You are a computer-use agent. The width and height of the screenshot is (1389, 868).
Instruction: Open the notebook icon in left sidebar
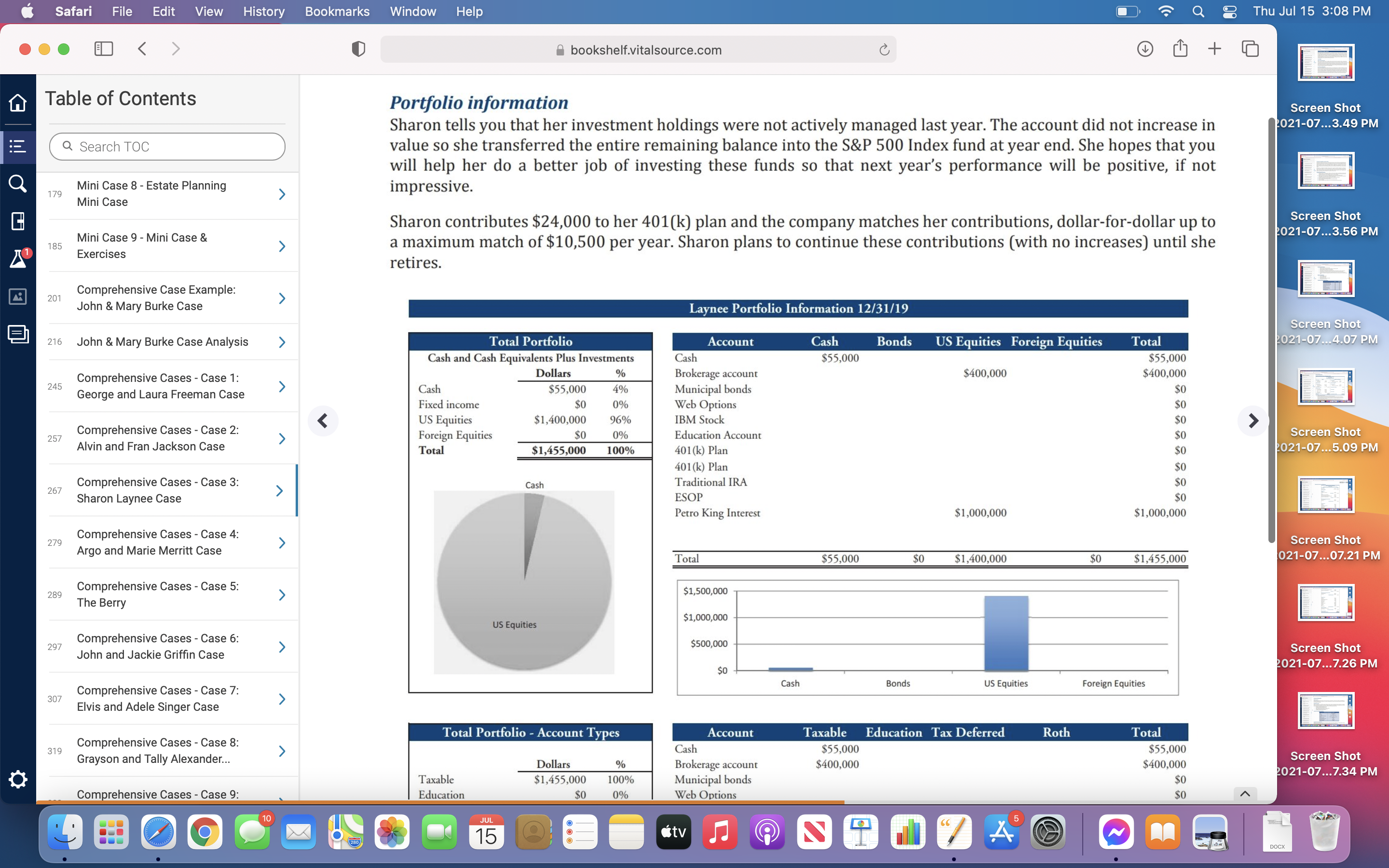coord(18,221)
